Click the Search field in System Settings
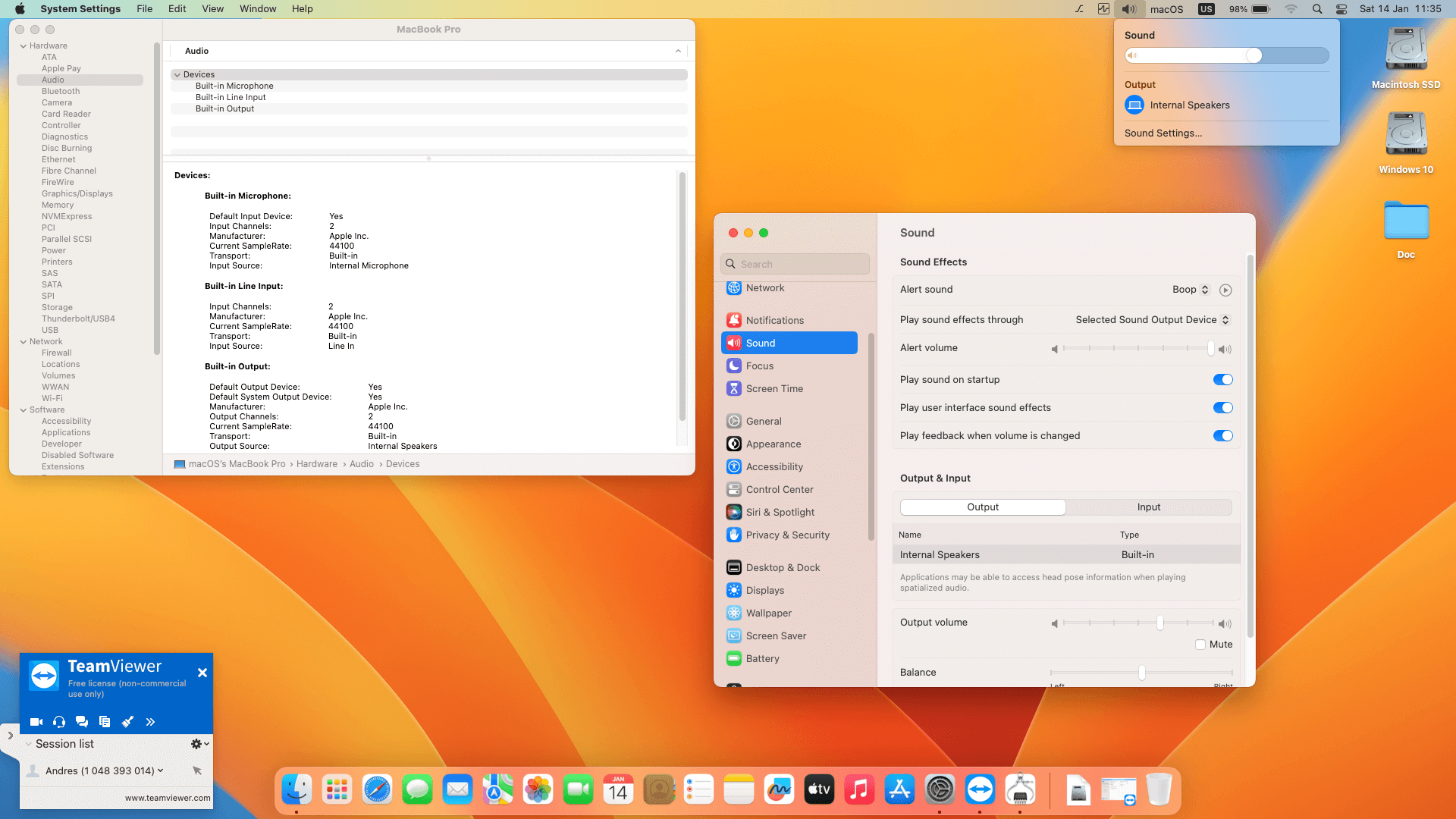Image resolution: width=1456 pixels, height=819 pixels. (795, 264)
